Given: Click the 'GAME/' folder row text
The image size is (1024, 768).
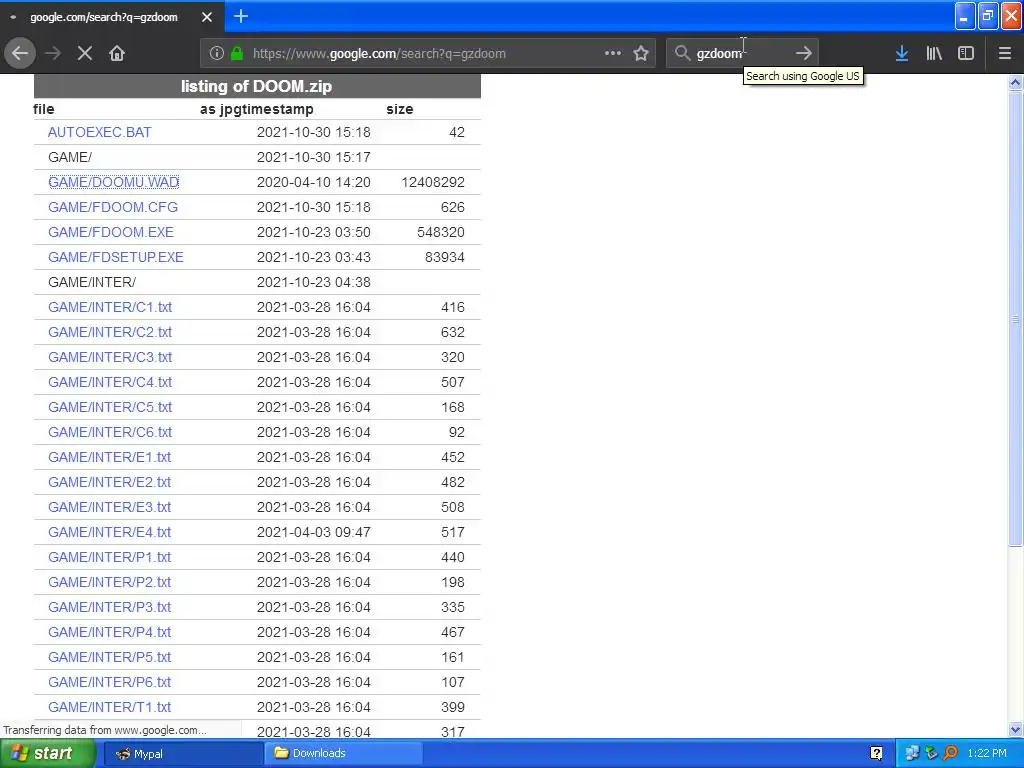Looking at the screenshot, I should (70, 157).
